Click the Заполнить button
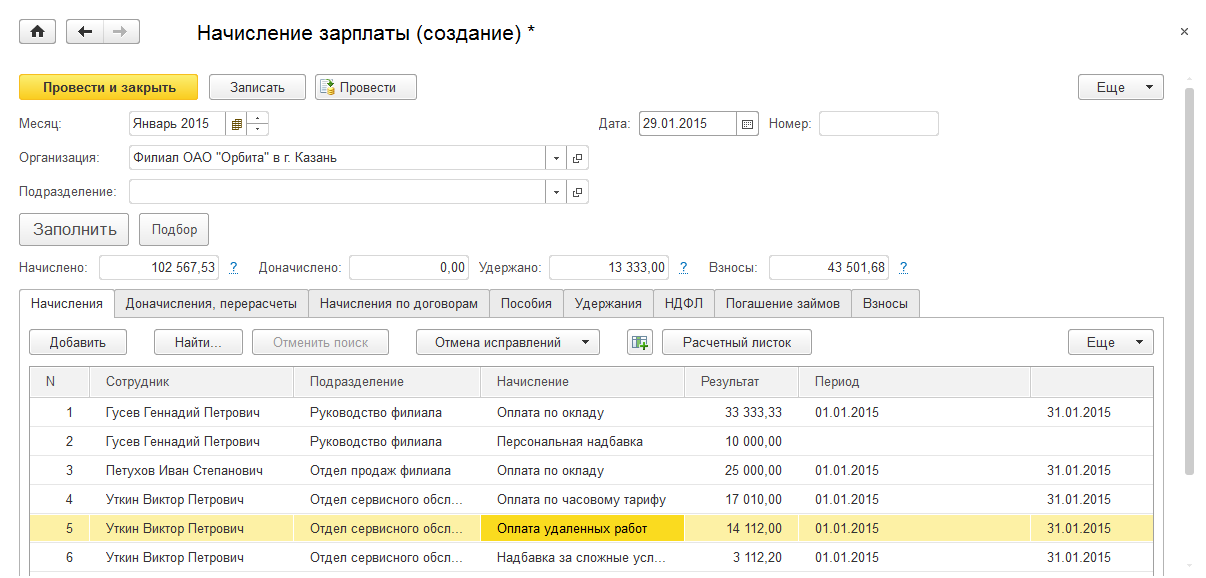This screenshot has height=578, width=1206. 74,229
